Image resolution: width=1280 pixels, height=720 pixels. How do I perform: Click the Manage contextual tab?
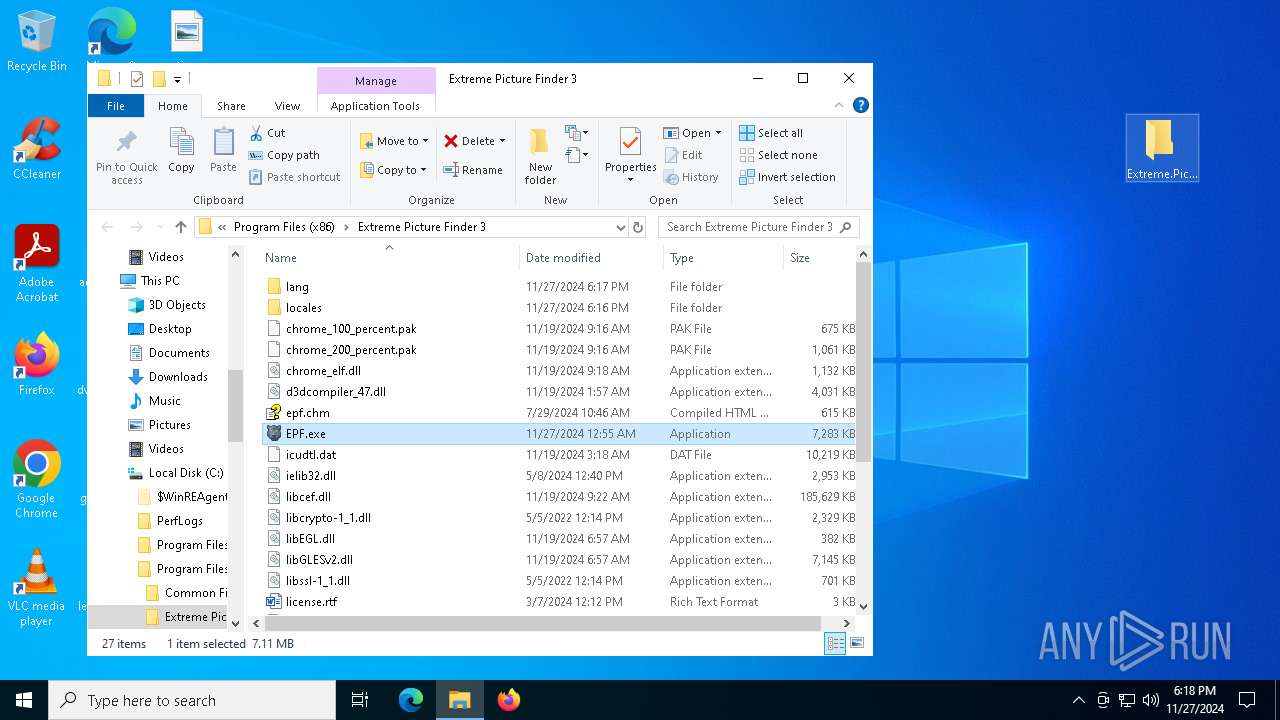376,81
